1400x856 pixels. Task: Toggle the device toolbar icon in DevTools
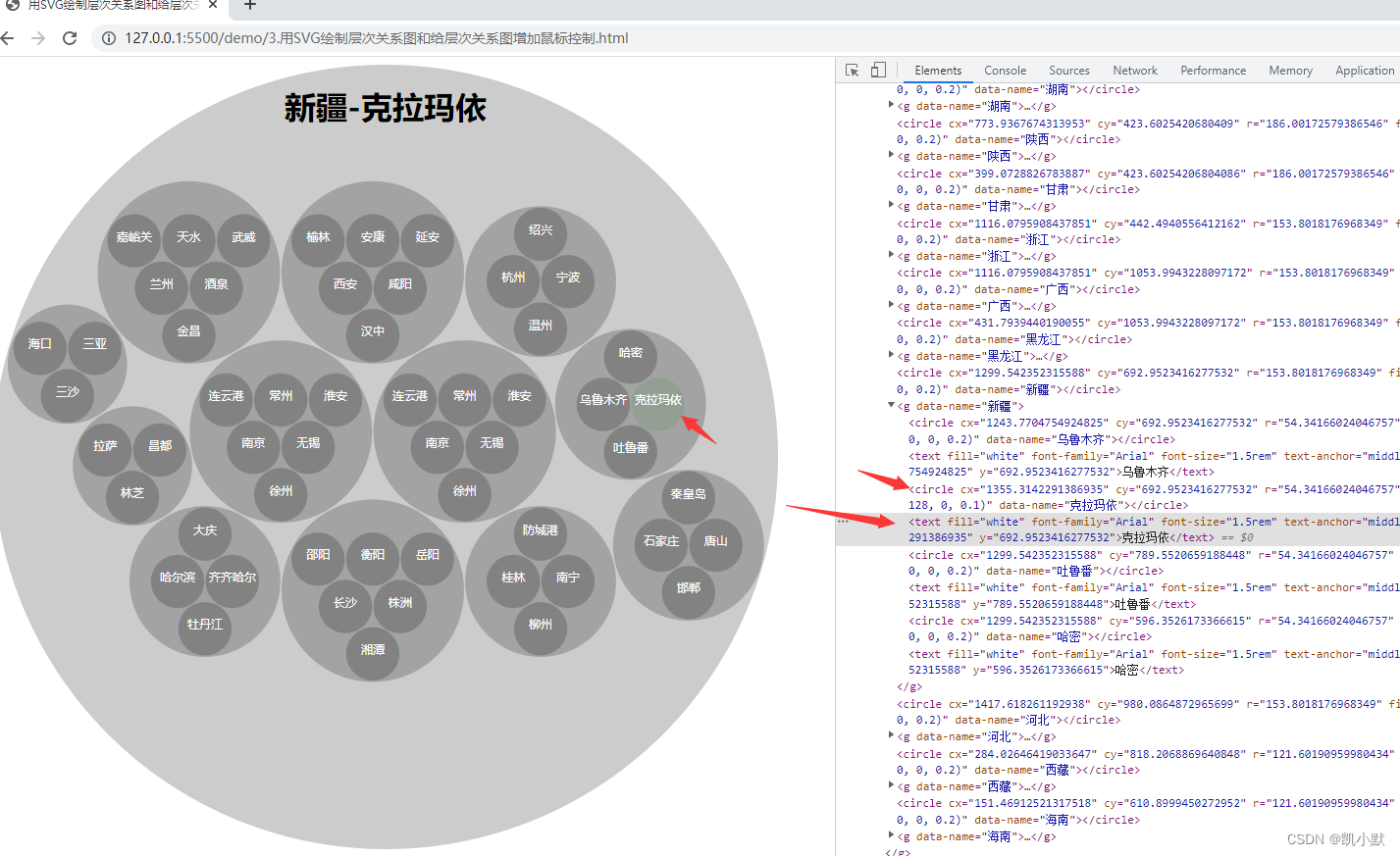point(878,71)
